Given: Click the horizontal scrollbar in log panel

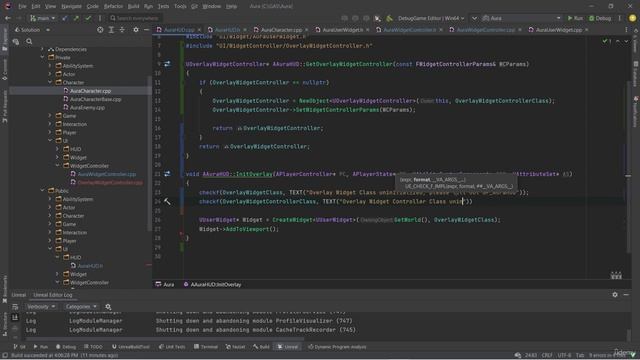Looking at the screenshot, I should [165, 338].
